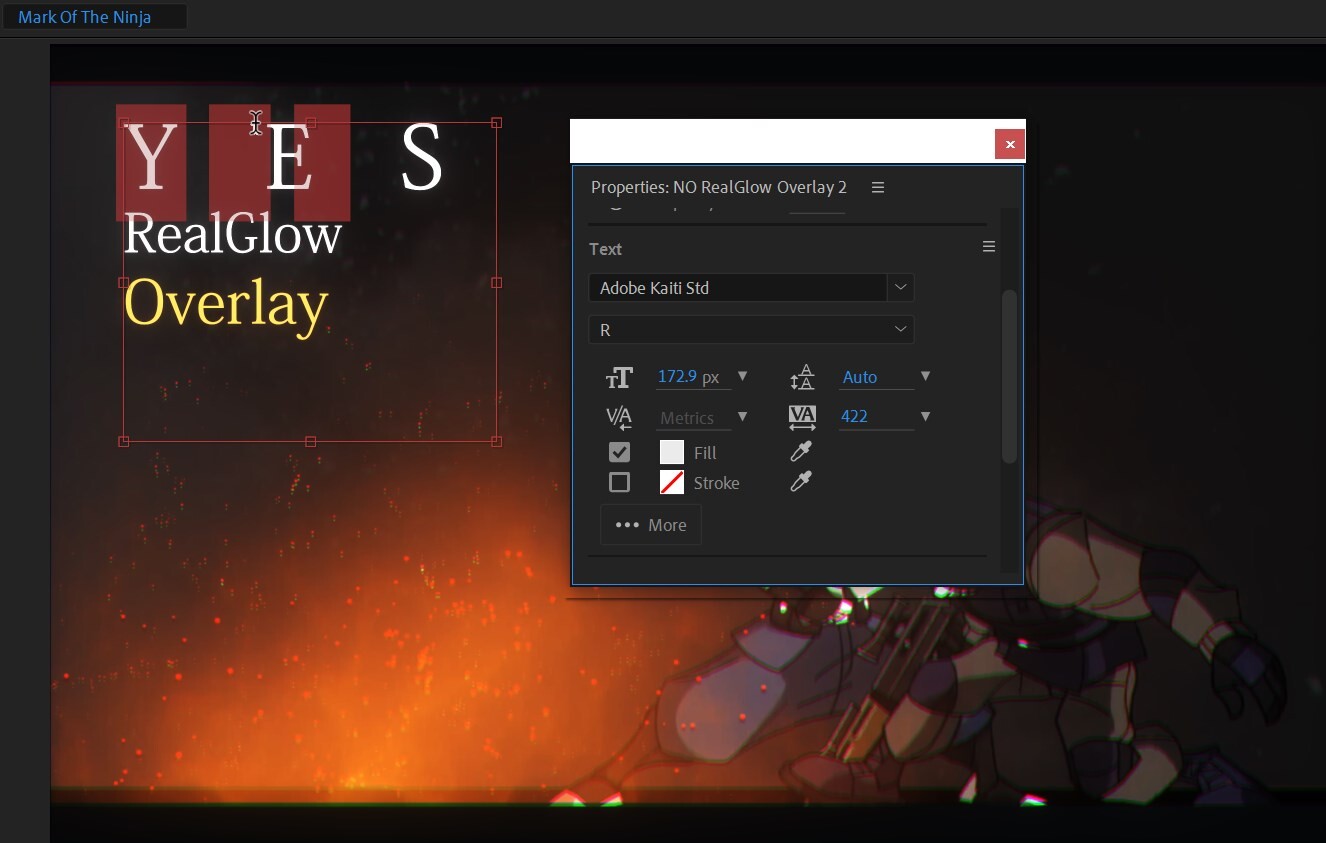Open the Properties panel hamburger menu
1326x843 pixels.
click(878, 187)
